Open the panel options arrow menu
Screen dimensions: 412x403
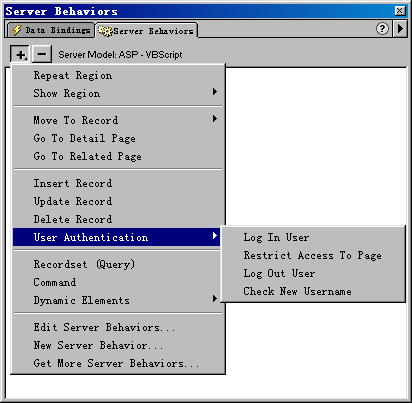pos(400,29)
